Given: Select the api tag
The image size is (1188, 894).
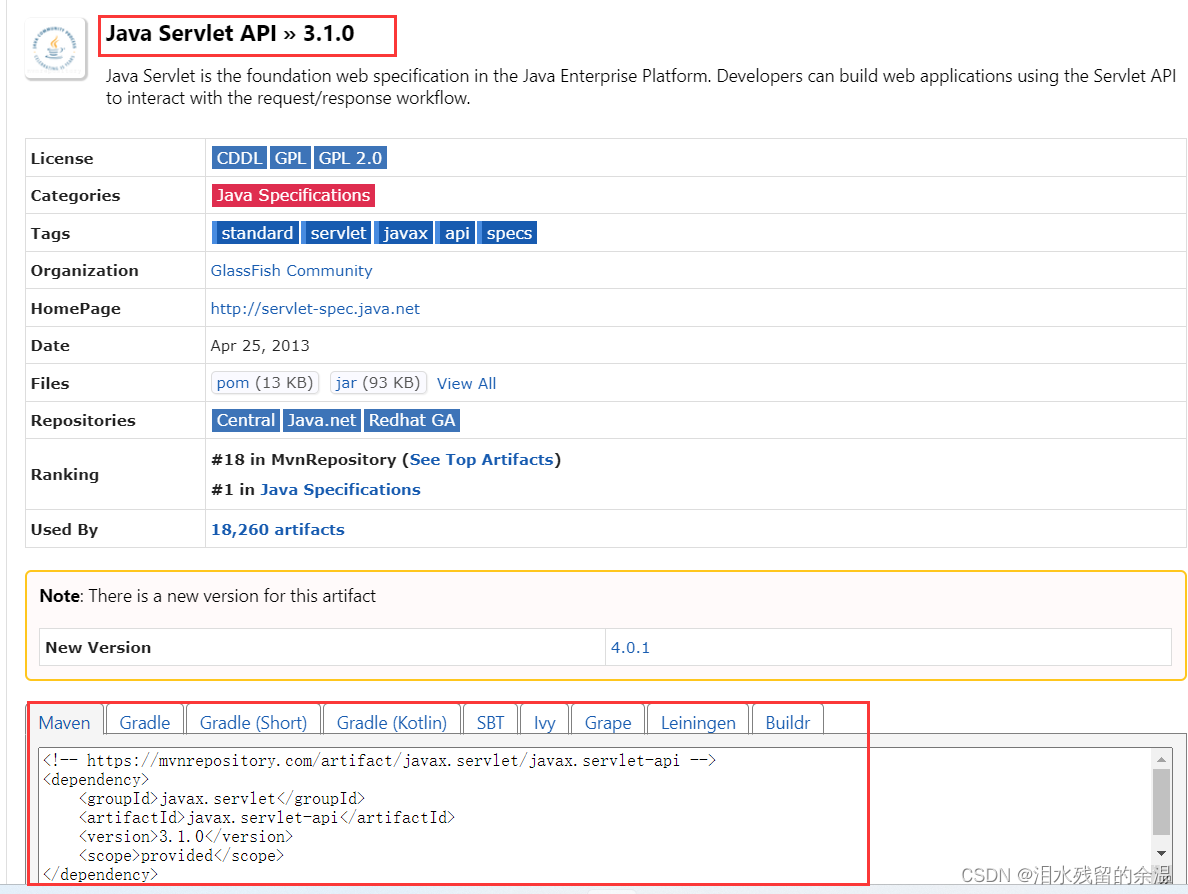Looking at the screenshot, I should point(456,233).
